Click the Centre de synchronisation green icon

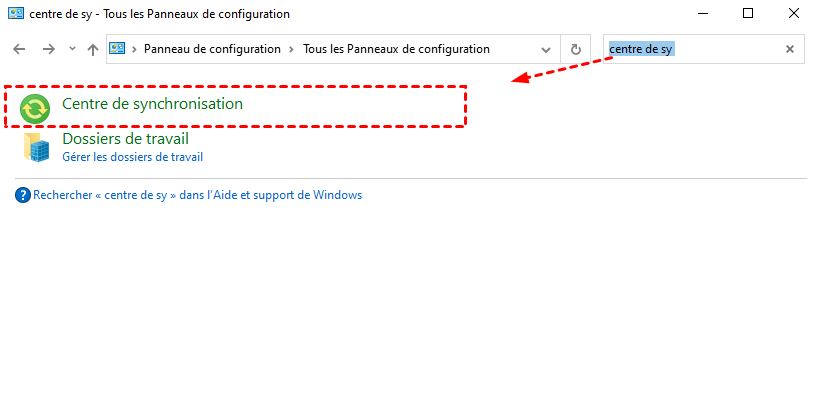coord(36,107)
